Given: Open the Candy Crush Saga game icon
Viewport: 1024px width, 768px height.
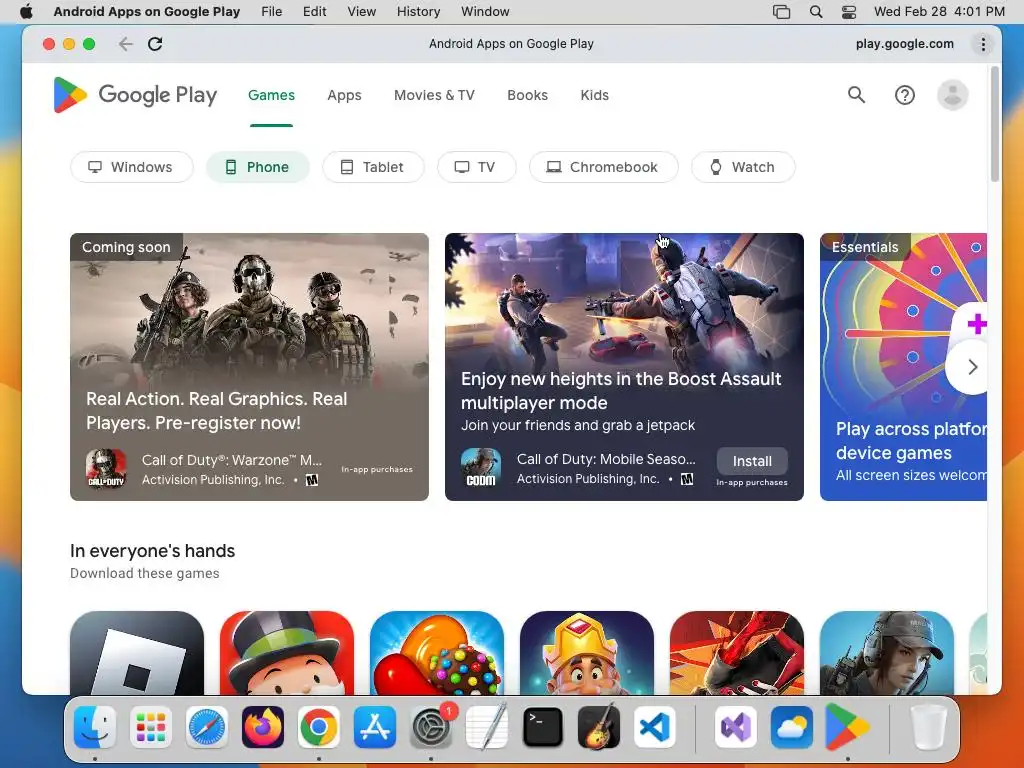Looking at the screenshot, I should pos(437,652).
